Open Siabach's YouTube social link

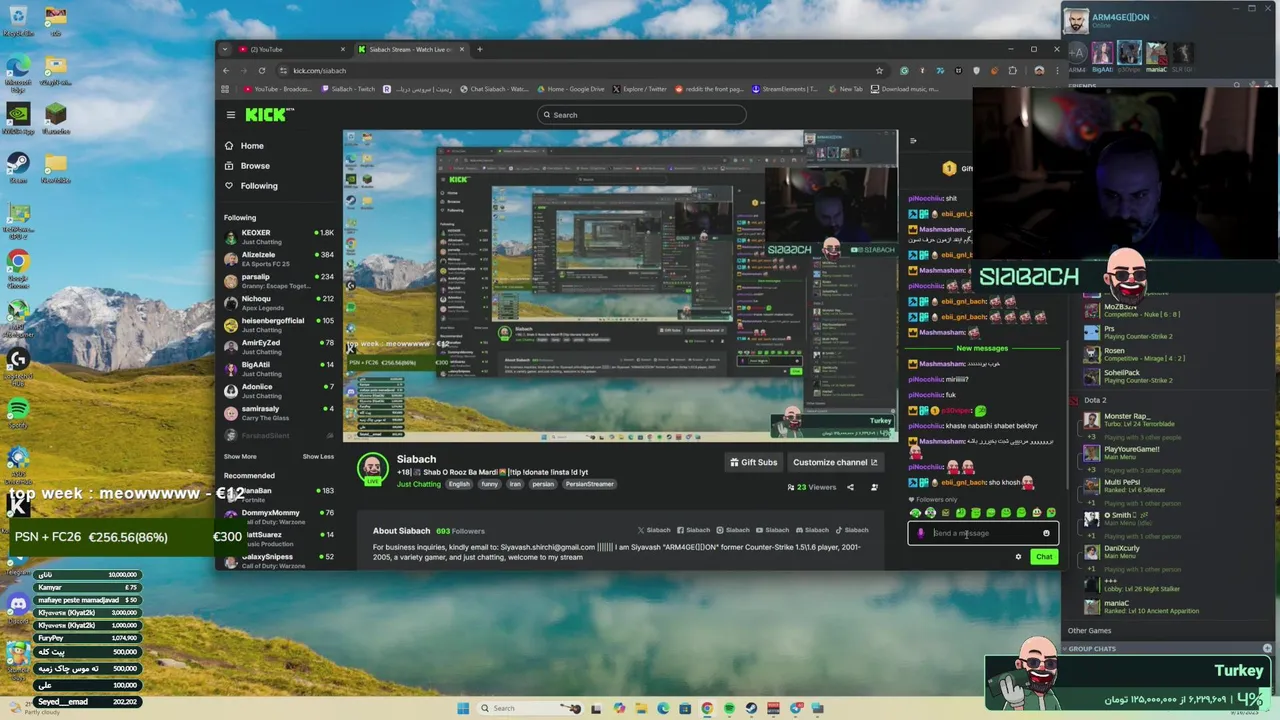pos(773,530)
